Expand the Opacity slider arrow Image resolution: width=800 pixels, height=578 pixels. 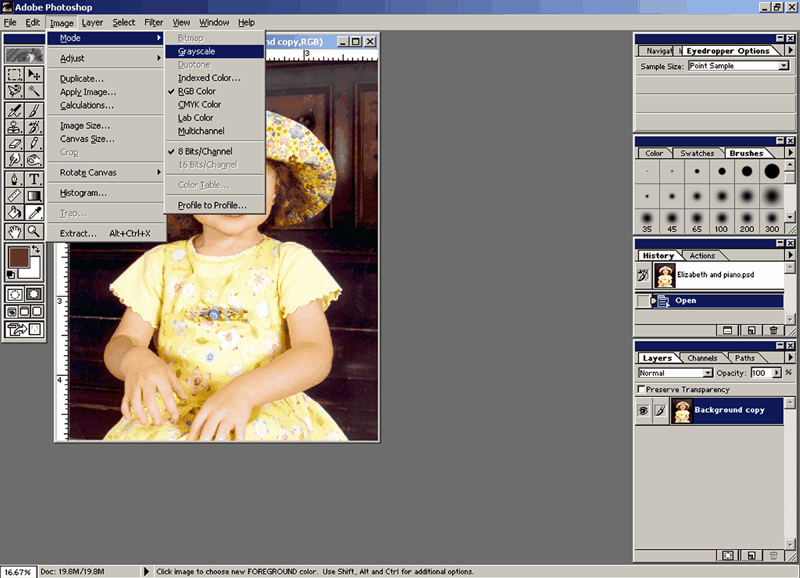click(775, 373)
